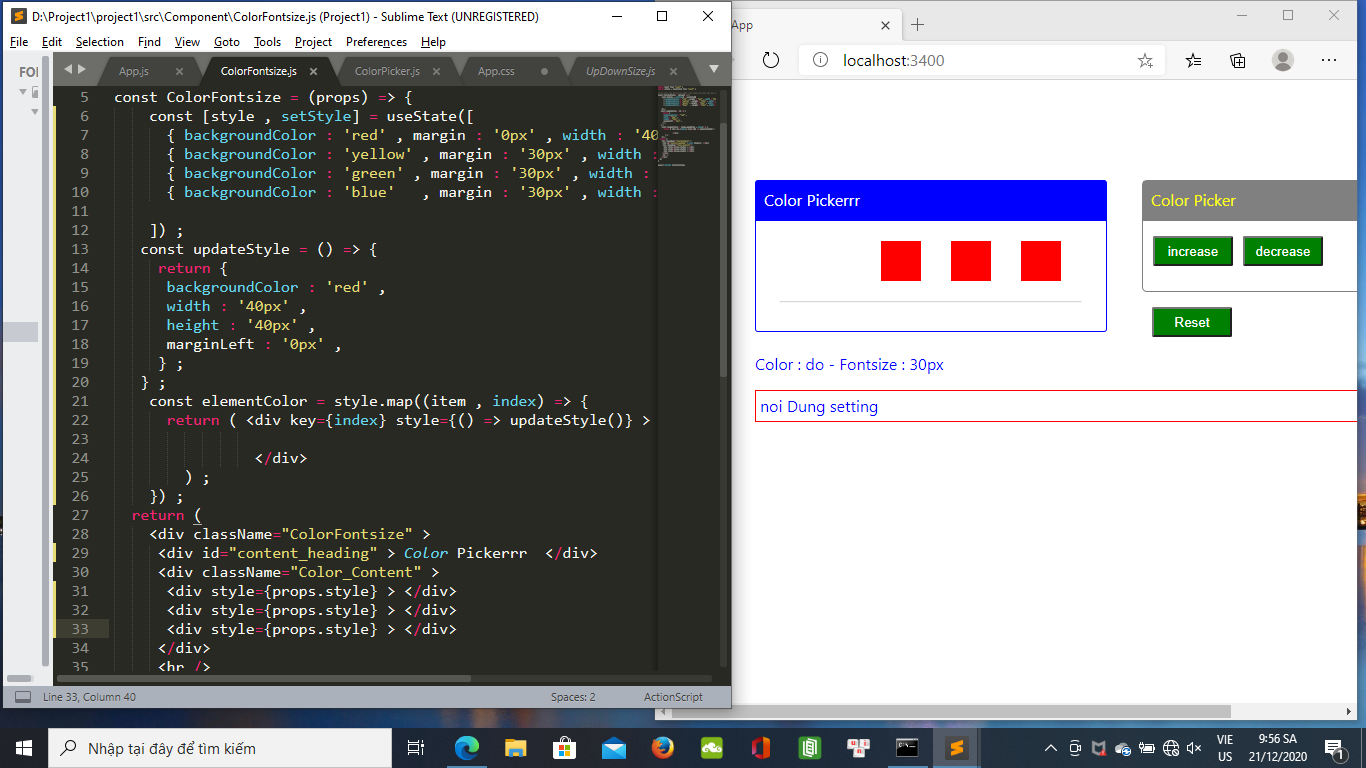Add this page to favorites star
1366x768 pixels.
(x=1145, y=61)
